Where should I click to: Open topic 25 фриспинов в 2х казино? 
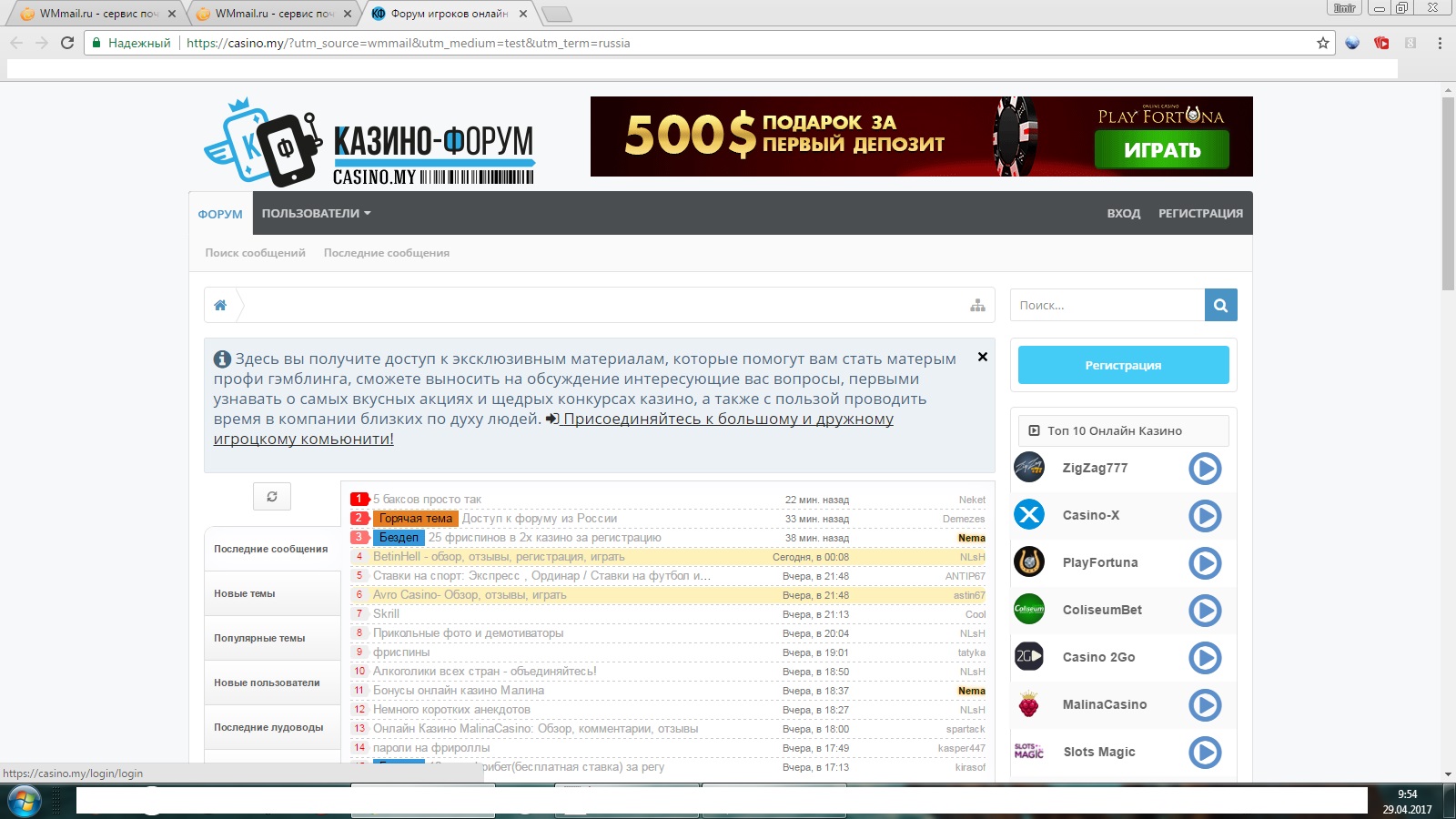coord(545,538)
